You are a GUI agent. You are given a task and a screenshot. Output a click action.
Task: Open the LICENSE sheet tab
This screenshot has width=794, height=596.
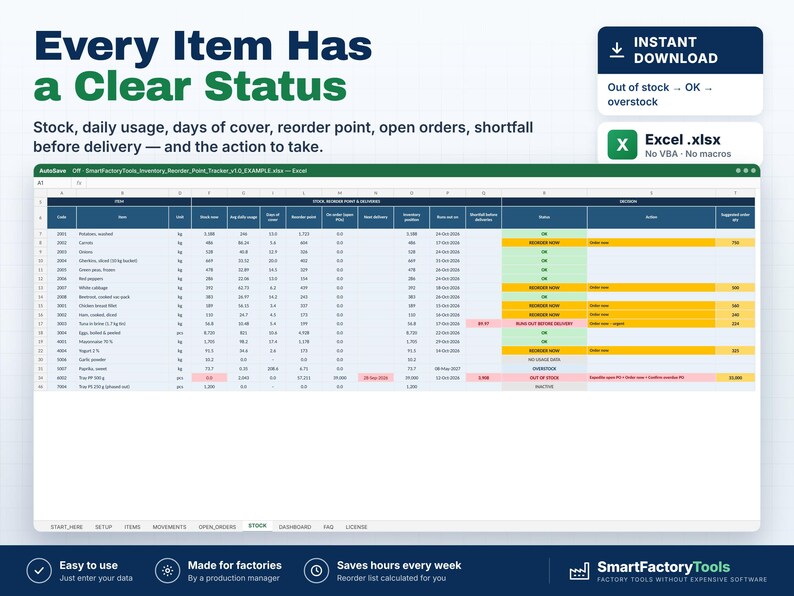pyautogui.click(x=356, y=527)
